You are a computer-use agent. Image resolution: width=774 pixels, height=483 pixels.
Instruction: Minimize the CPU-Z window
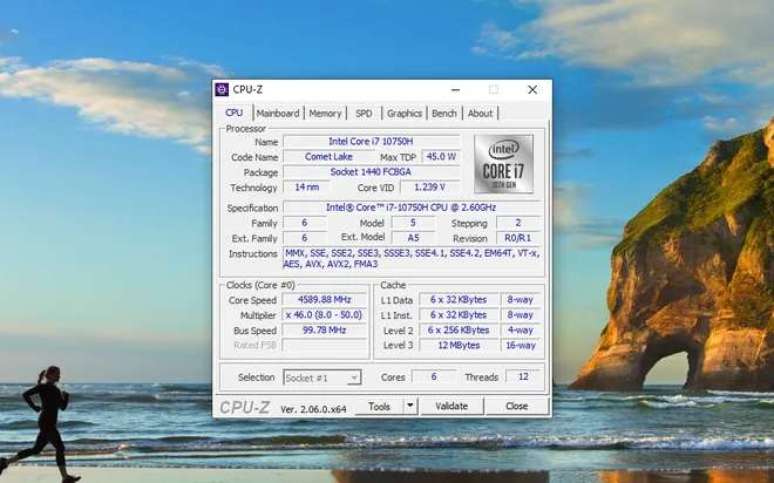(455, 90)
